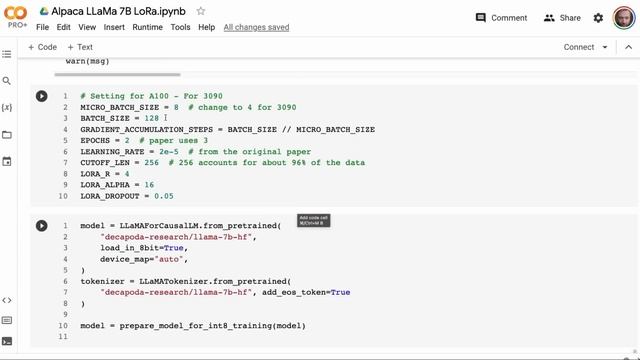The image size is (640, 360).
Task: Expand the Connect dropdown arrow
Action: point(605,47)
